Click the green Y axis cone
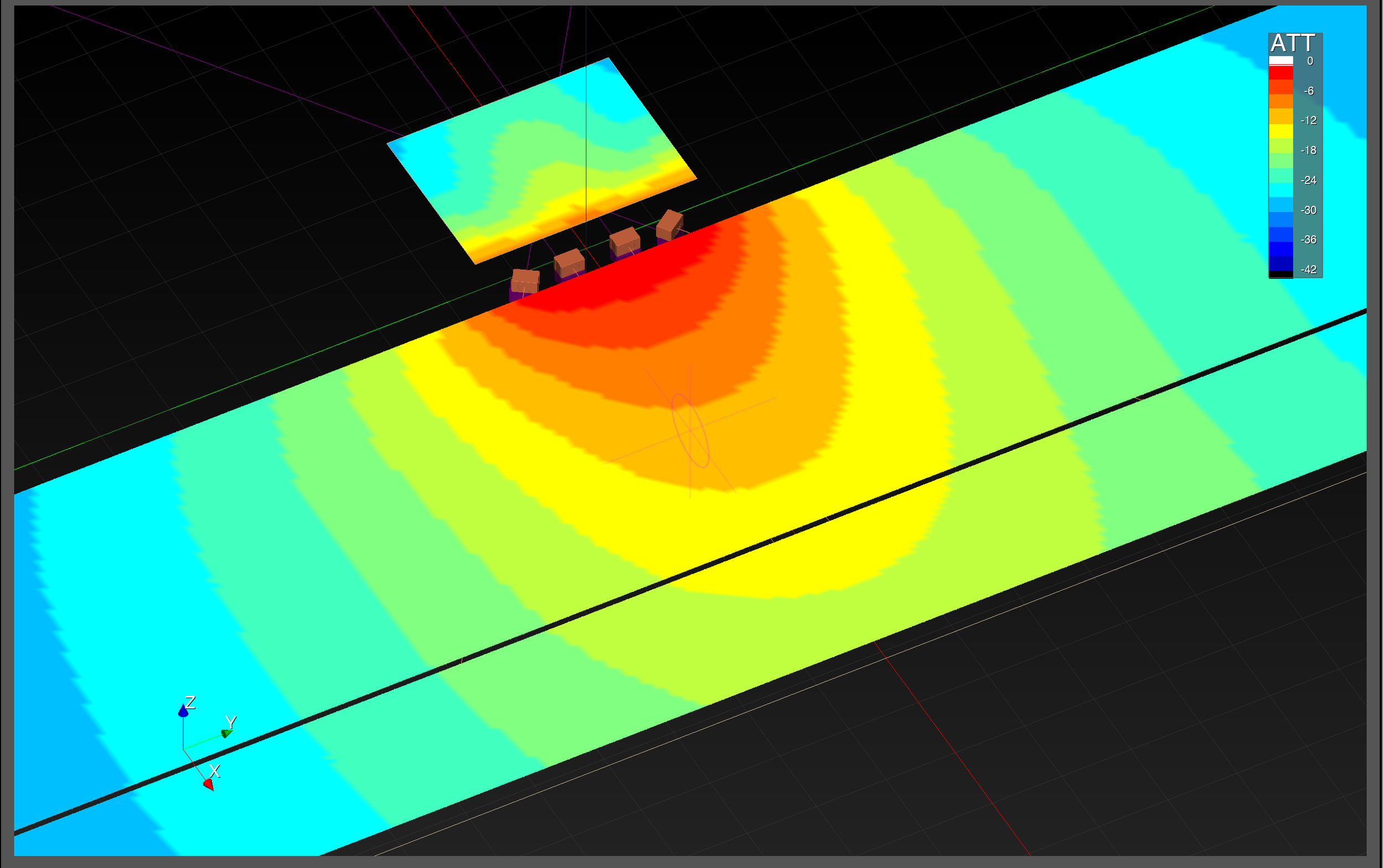 pos(227,734)
